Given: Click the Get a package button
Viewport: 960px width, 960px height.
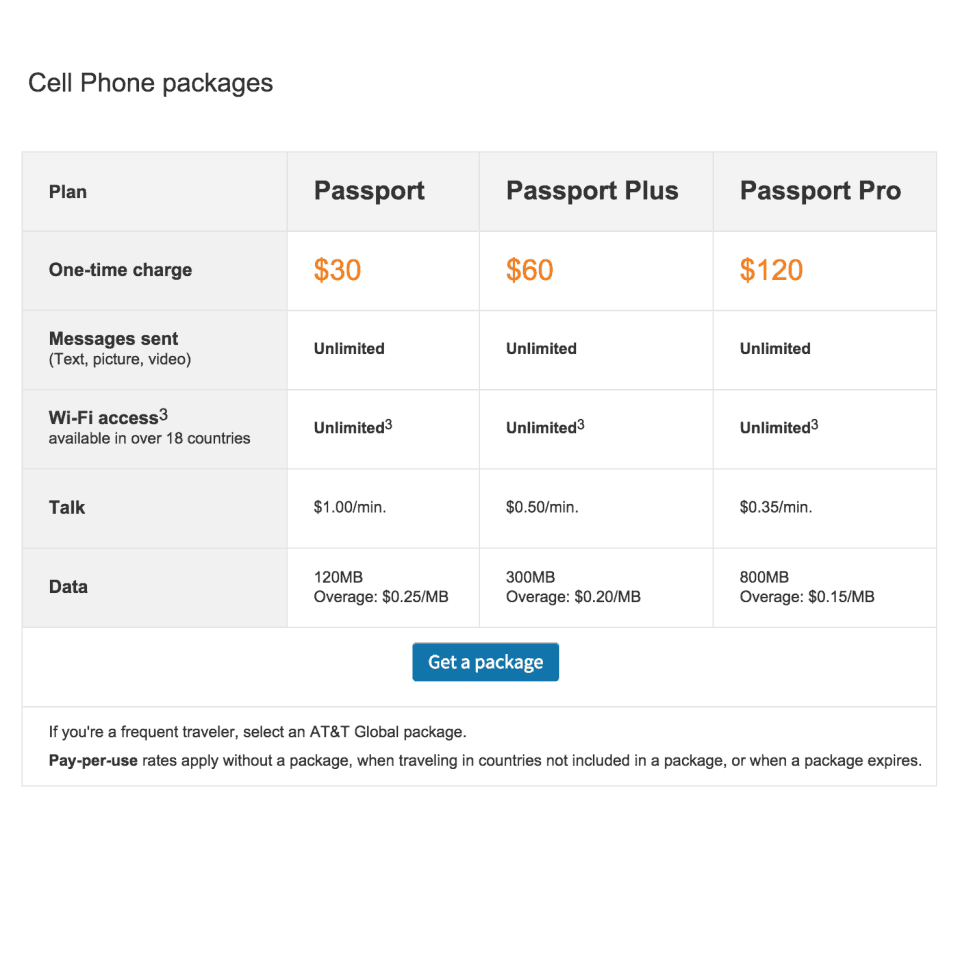Looking at the screenshot, I should tap(485, 662).
